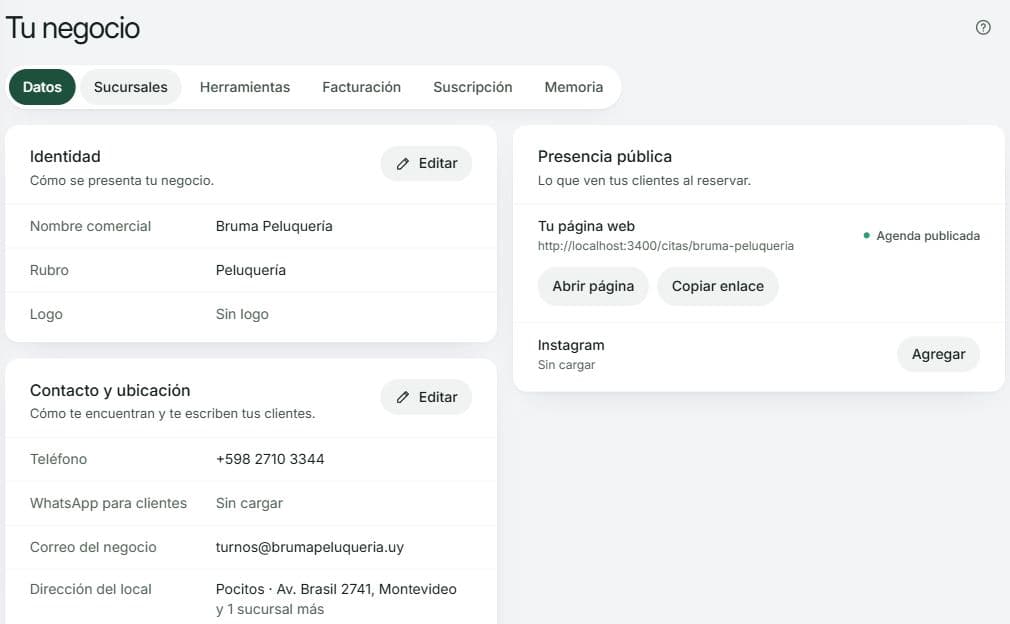Viewport: 1010px width, 624px height.
Task: Click the Instagram row label
Action: pyautogui.click(x=571, y=345)
